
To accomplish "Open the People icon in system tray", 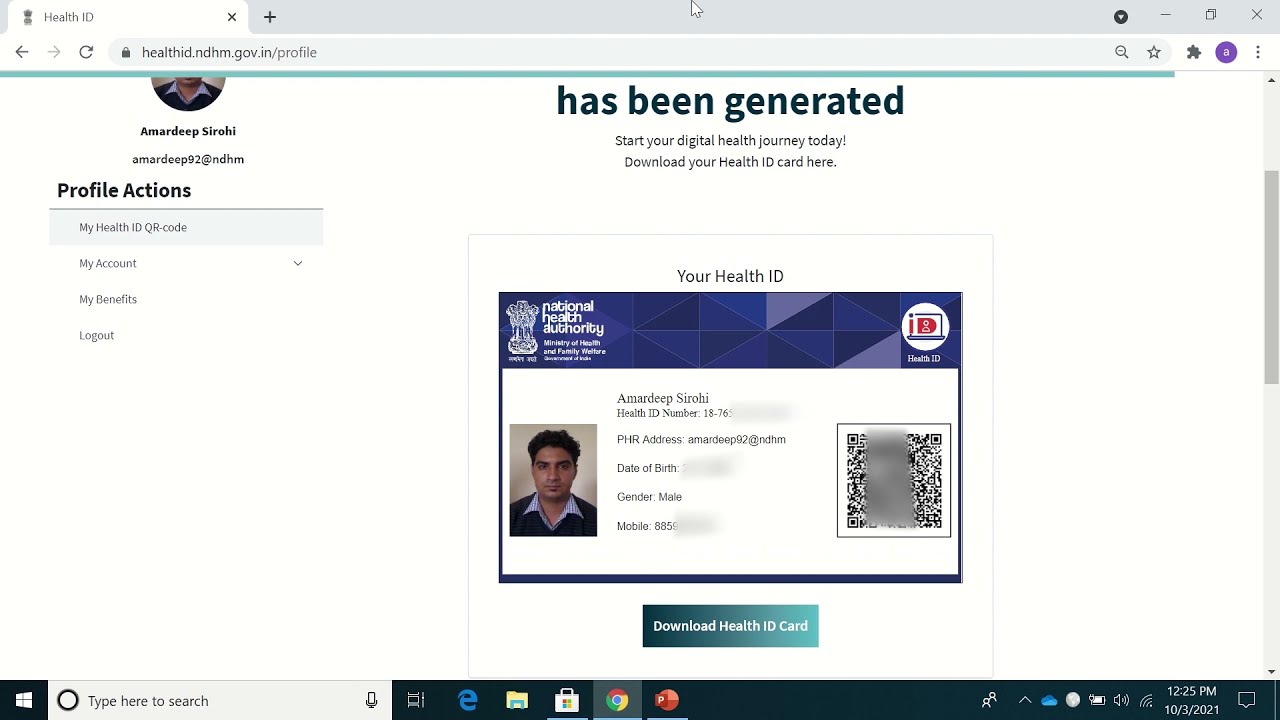I will 989,701.
